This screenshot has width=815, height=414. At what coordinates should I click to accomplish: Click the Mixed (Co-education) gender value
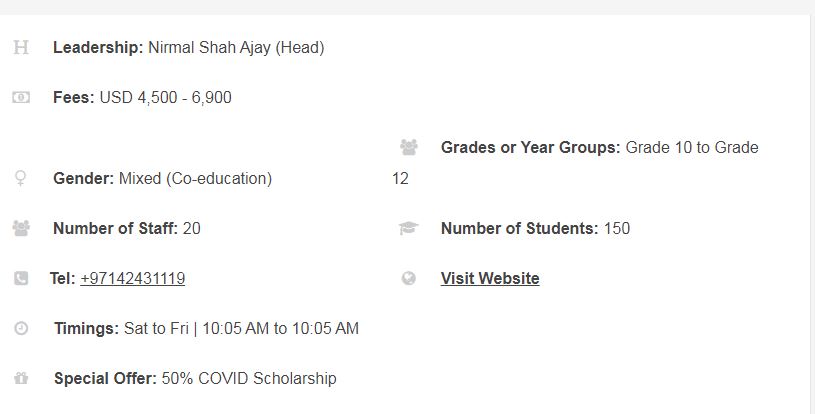coord(195,179)
